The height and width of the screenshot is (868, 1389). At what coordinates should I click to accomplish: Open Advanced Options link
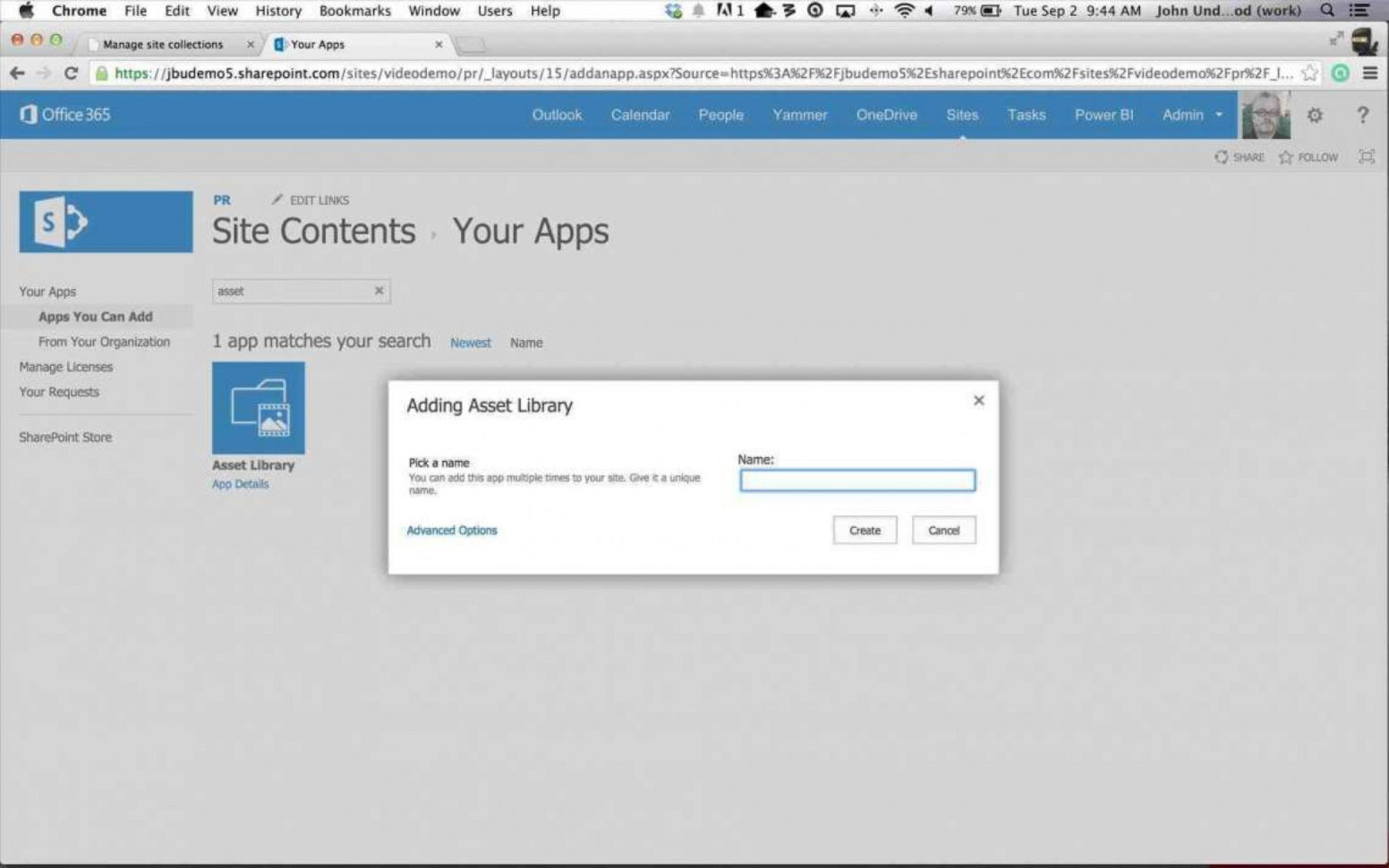pyautogui.click(x=452, y=531)
